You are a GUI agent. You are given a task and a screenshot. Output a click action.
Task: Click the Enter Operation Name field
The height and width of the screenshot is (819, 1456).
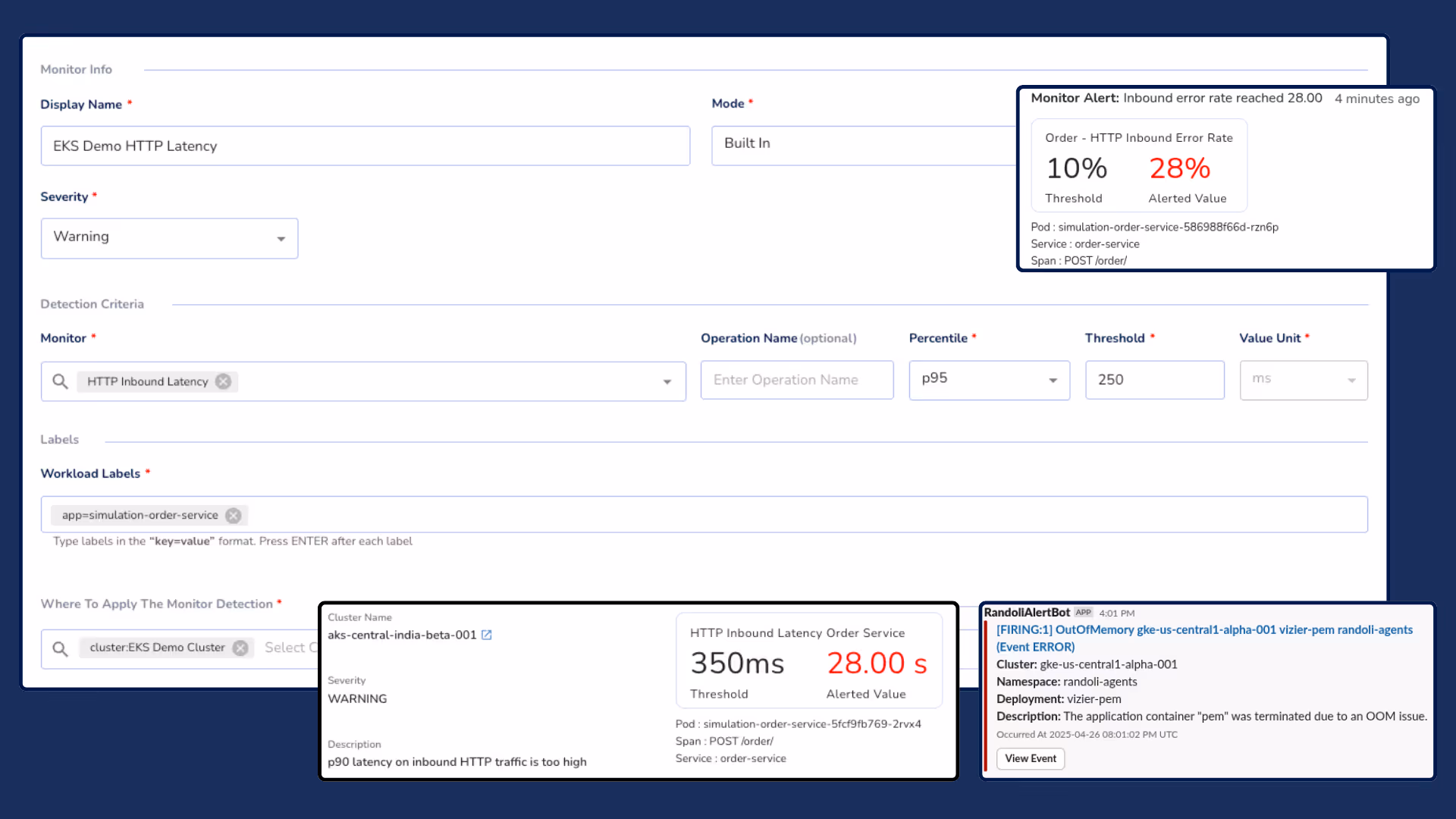click(796, 380)
